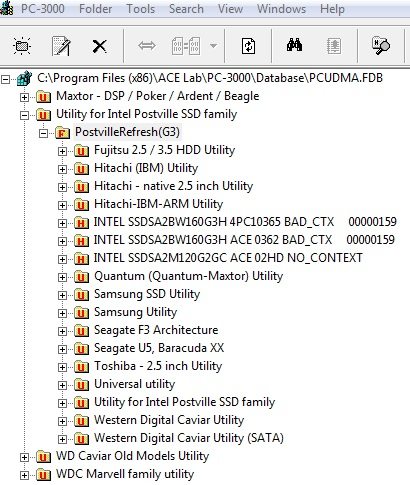Open the View menu

(230, 9)
